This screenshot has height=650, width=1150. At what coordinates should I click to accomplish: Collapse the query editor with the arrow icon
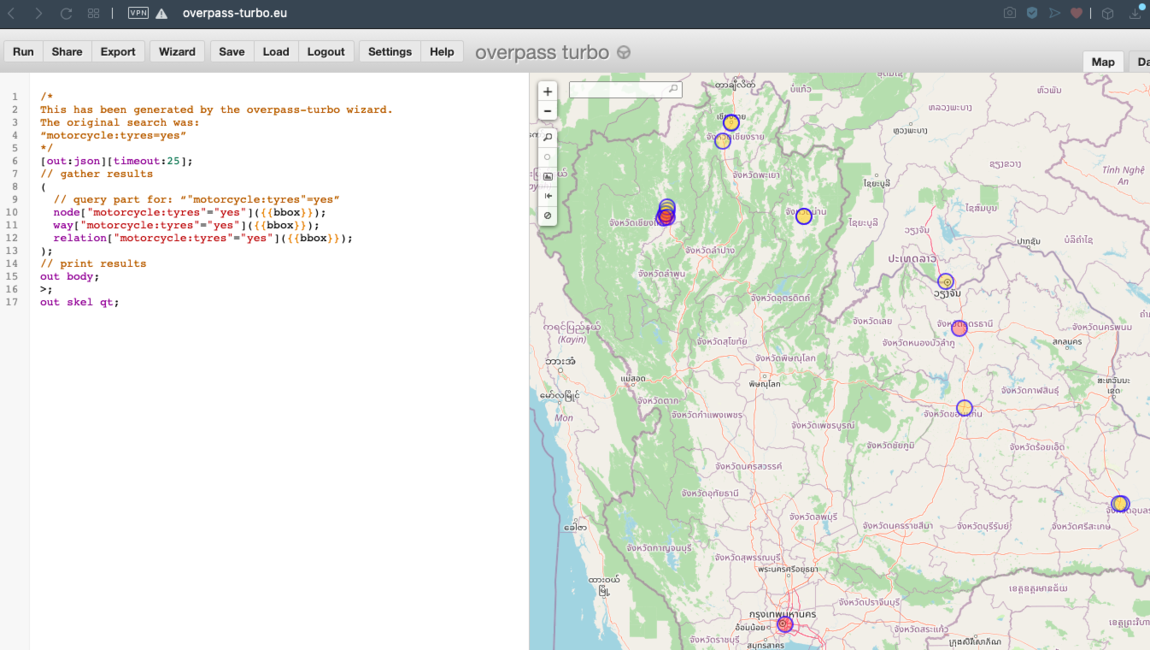547,195
